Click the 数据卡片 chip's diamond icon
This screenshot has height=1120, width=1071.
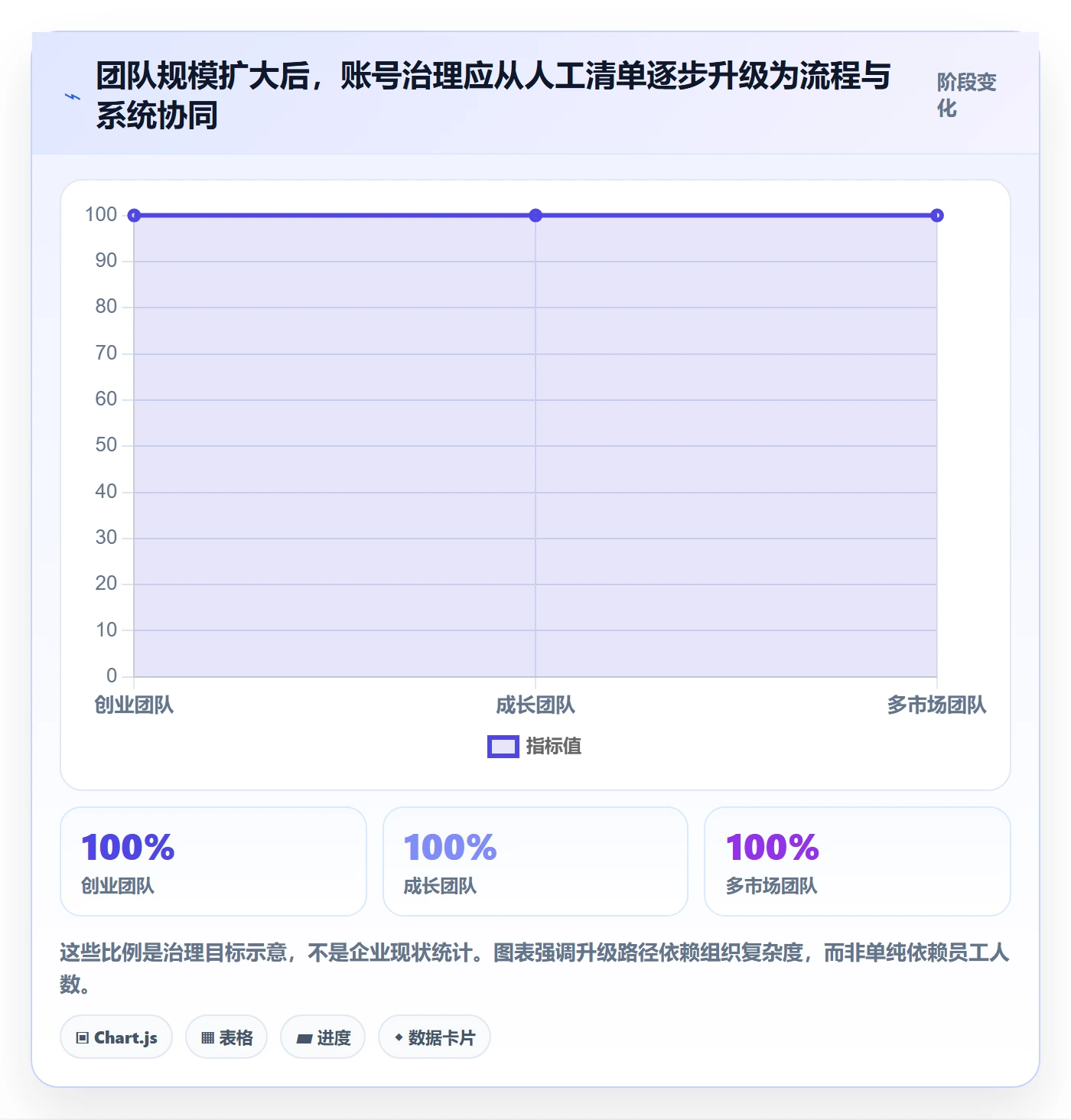click(399, 1037)
